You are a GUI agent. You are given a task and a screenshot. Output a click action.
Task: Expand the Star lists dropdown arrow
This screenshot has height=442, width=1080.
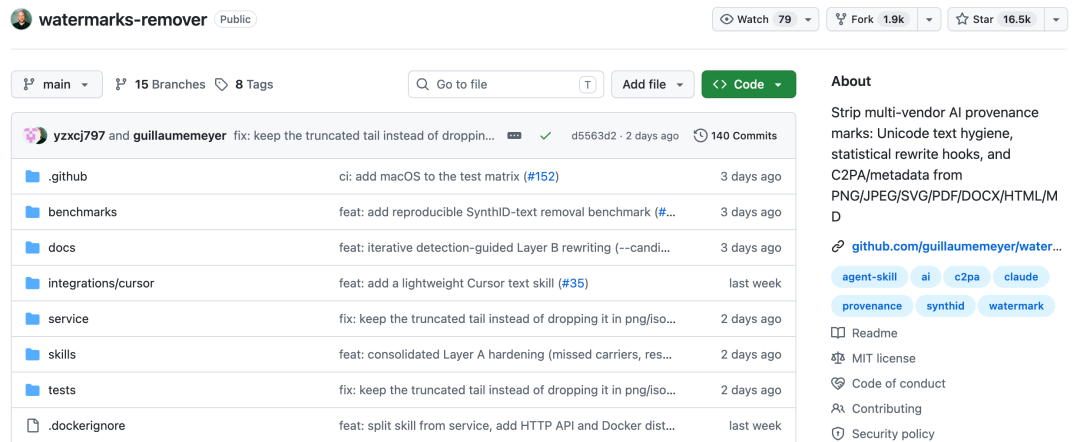tap(1056, 19)
